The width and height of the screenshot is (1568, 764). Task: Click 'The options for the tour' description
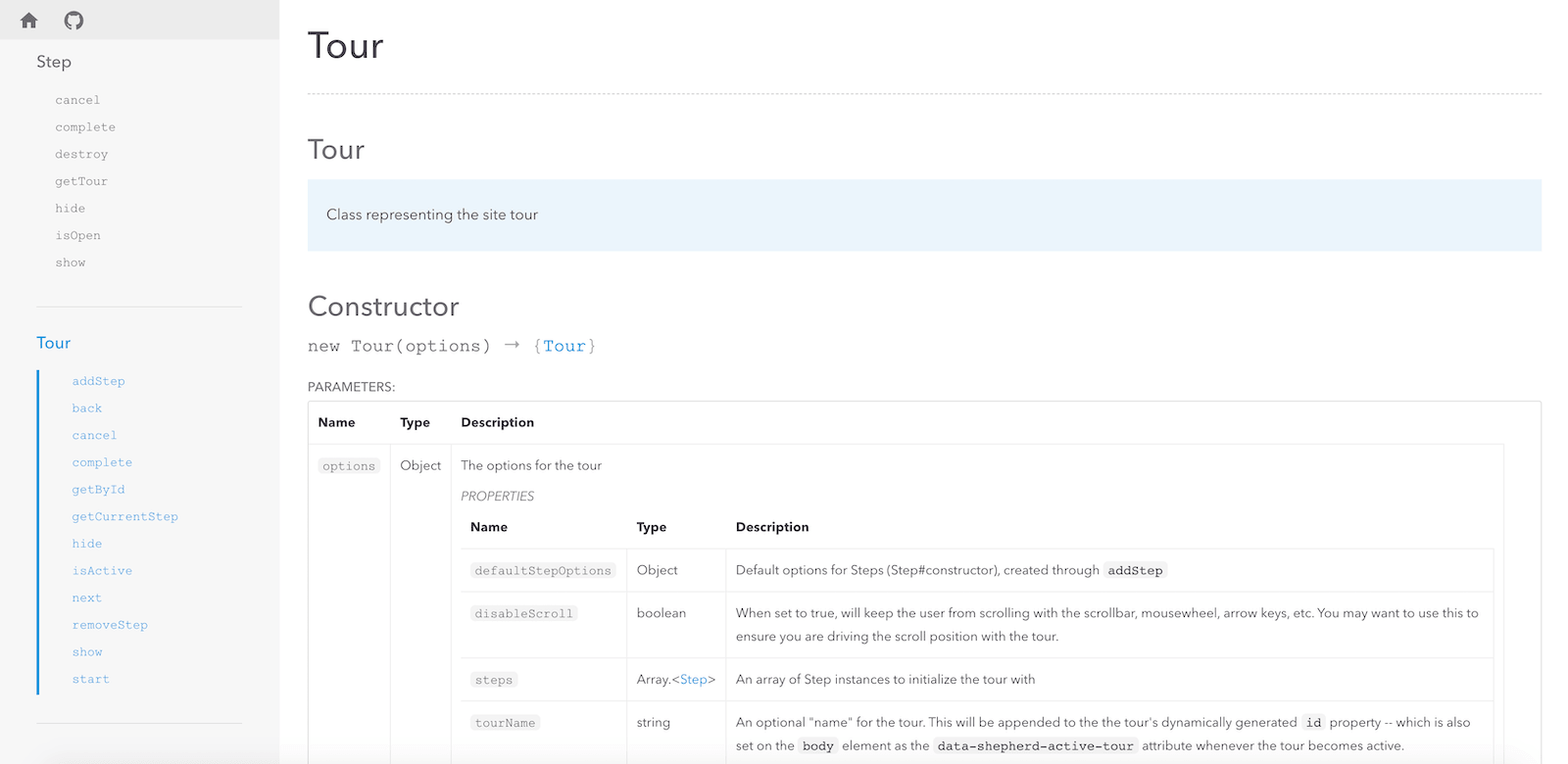pos(531,465)
